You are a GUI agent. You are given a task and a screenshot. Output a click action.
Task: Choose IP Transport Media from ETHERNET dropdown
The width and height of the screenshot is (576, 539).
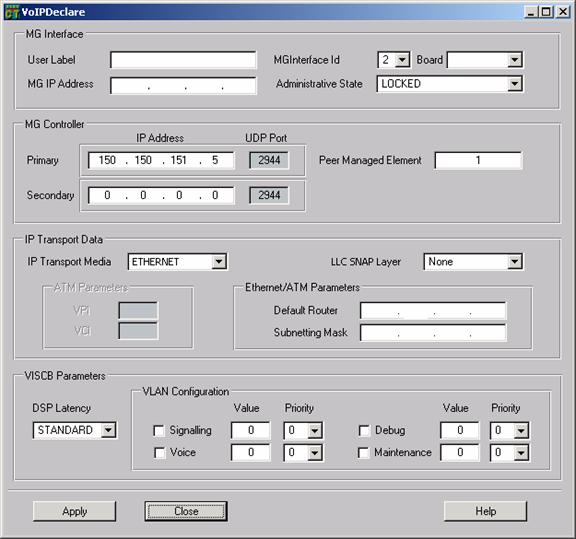(178, 262)
